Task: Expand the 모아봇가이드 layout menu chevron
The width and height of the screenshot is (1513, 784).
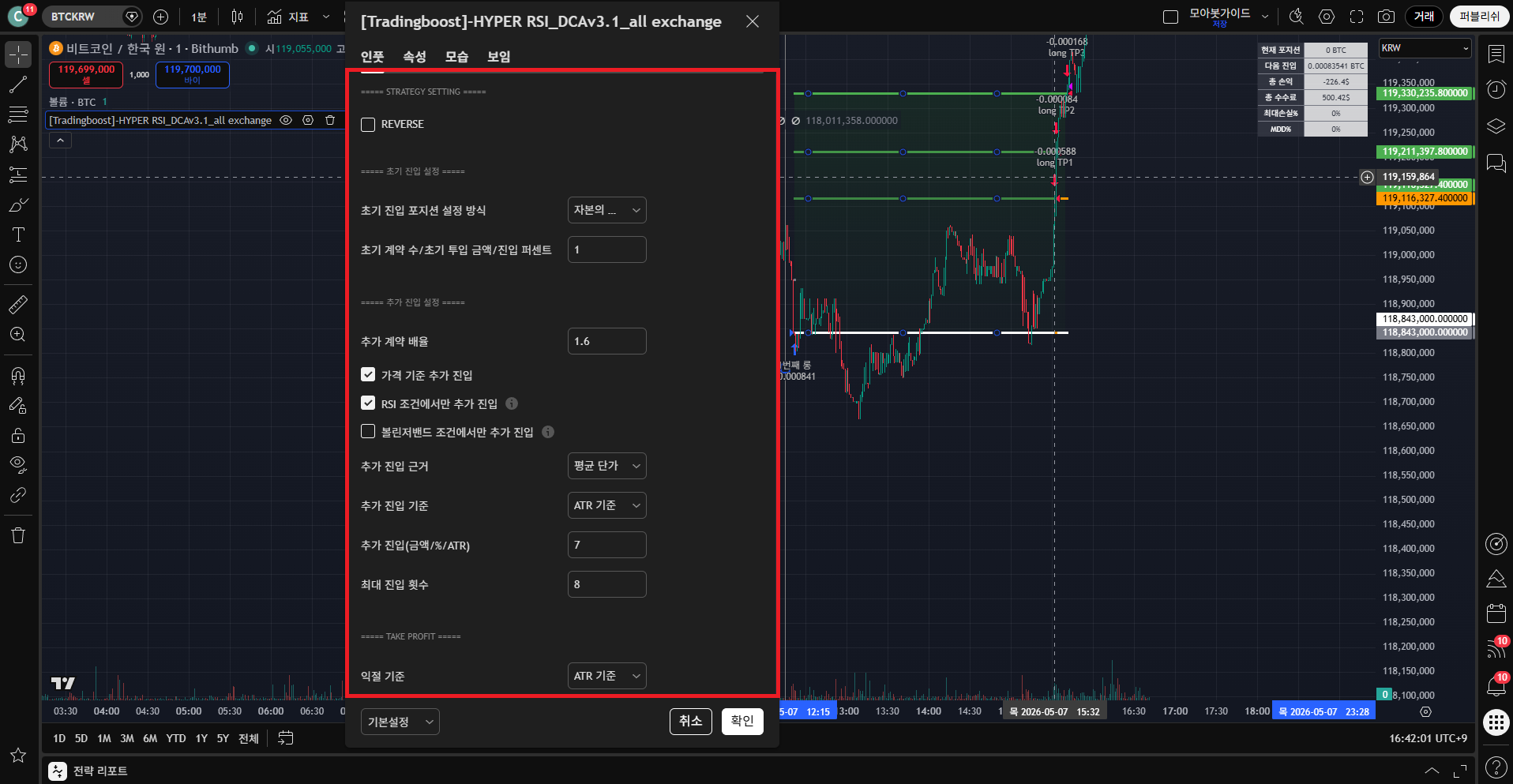Action: (x=1265, y=17)
